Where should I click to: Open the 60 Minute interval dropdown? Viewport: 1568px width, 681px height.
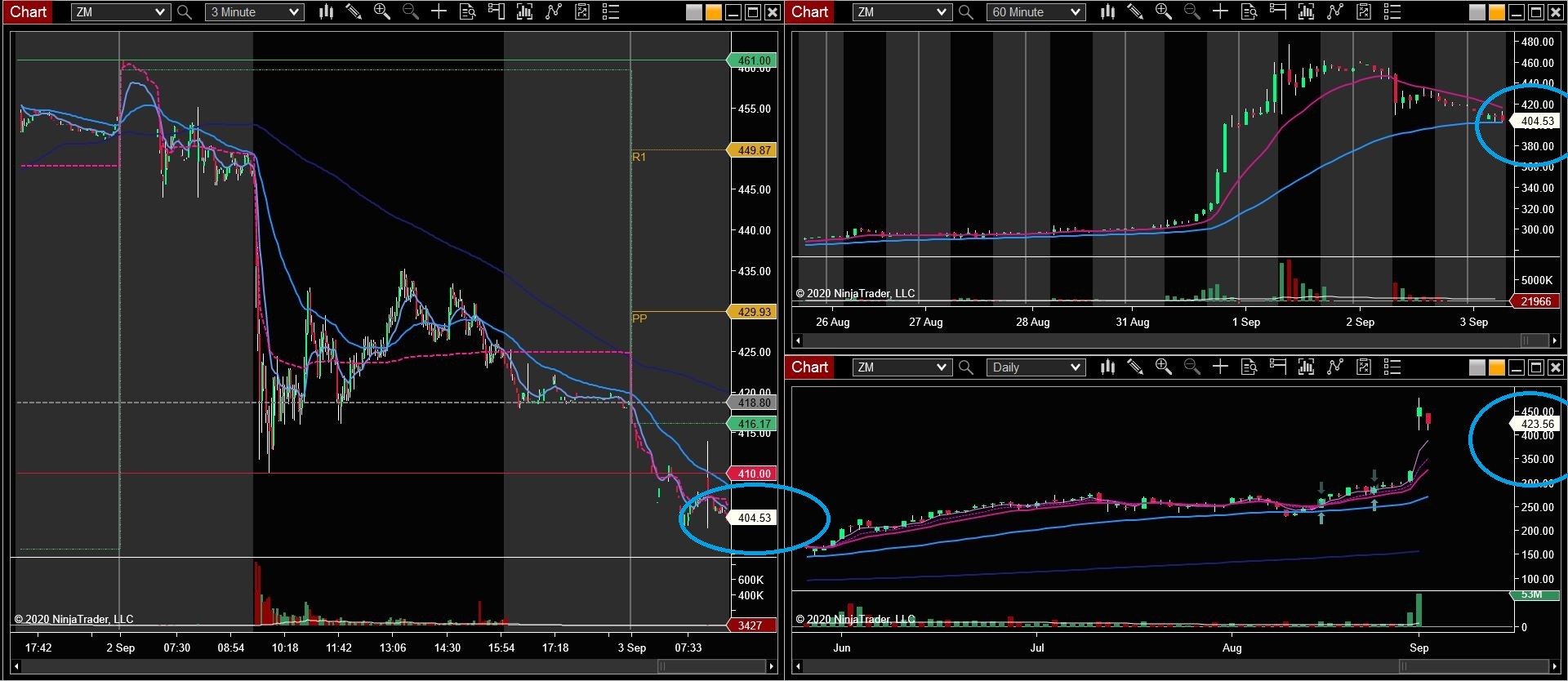1036,12
